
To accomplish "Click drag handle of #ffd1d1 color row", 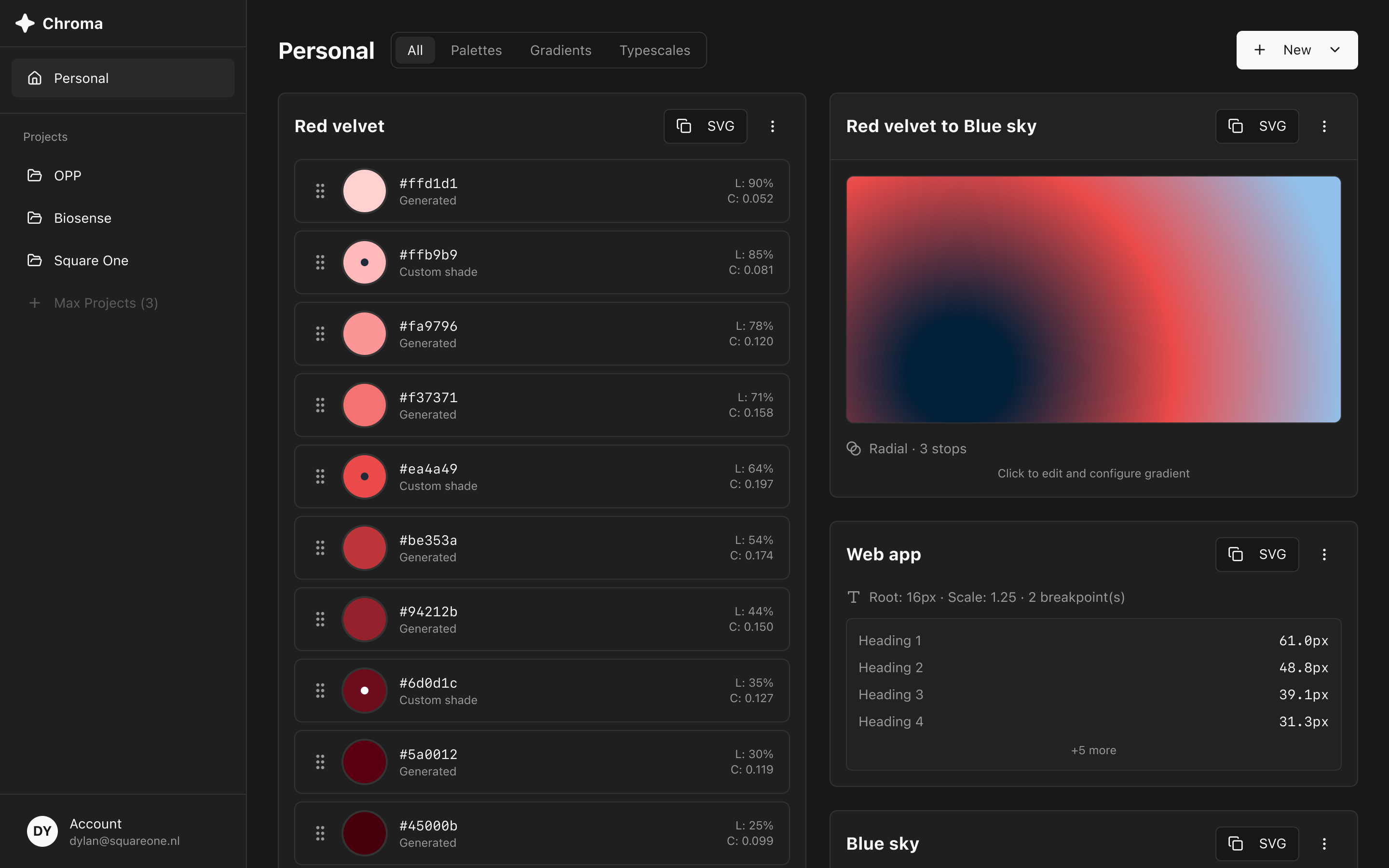I will click(320, 191).
